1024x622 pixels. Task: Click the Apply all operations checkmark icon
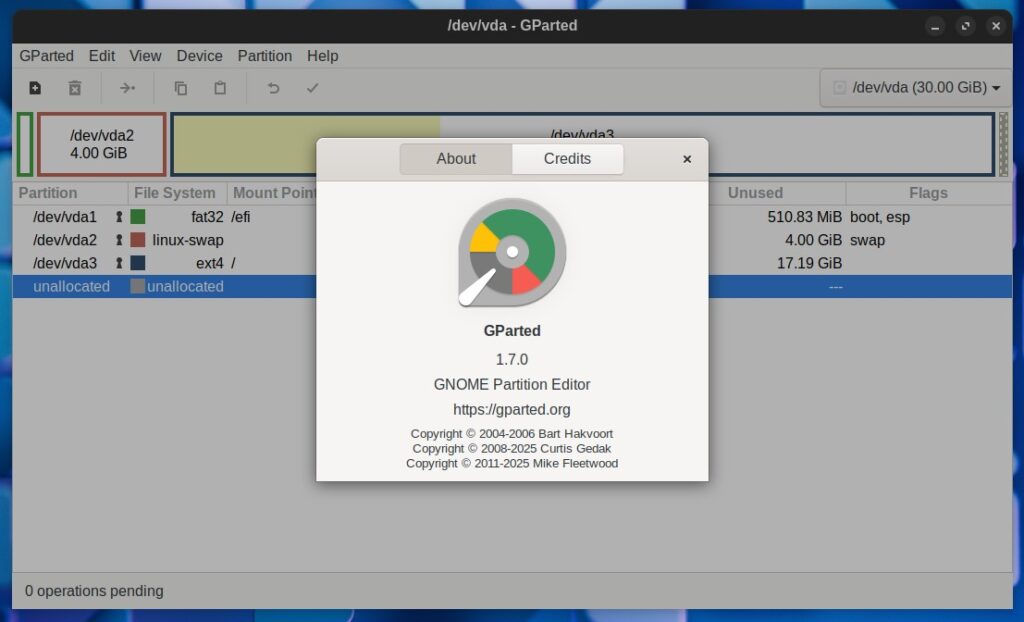(x=313, y=88)
